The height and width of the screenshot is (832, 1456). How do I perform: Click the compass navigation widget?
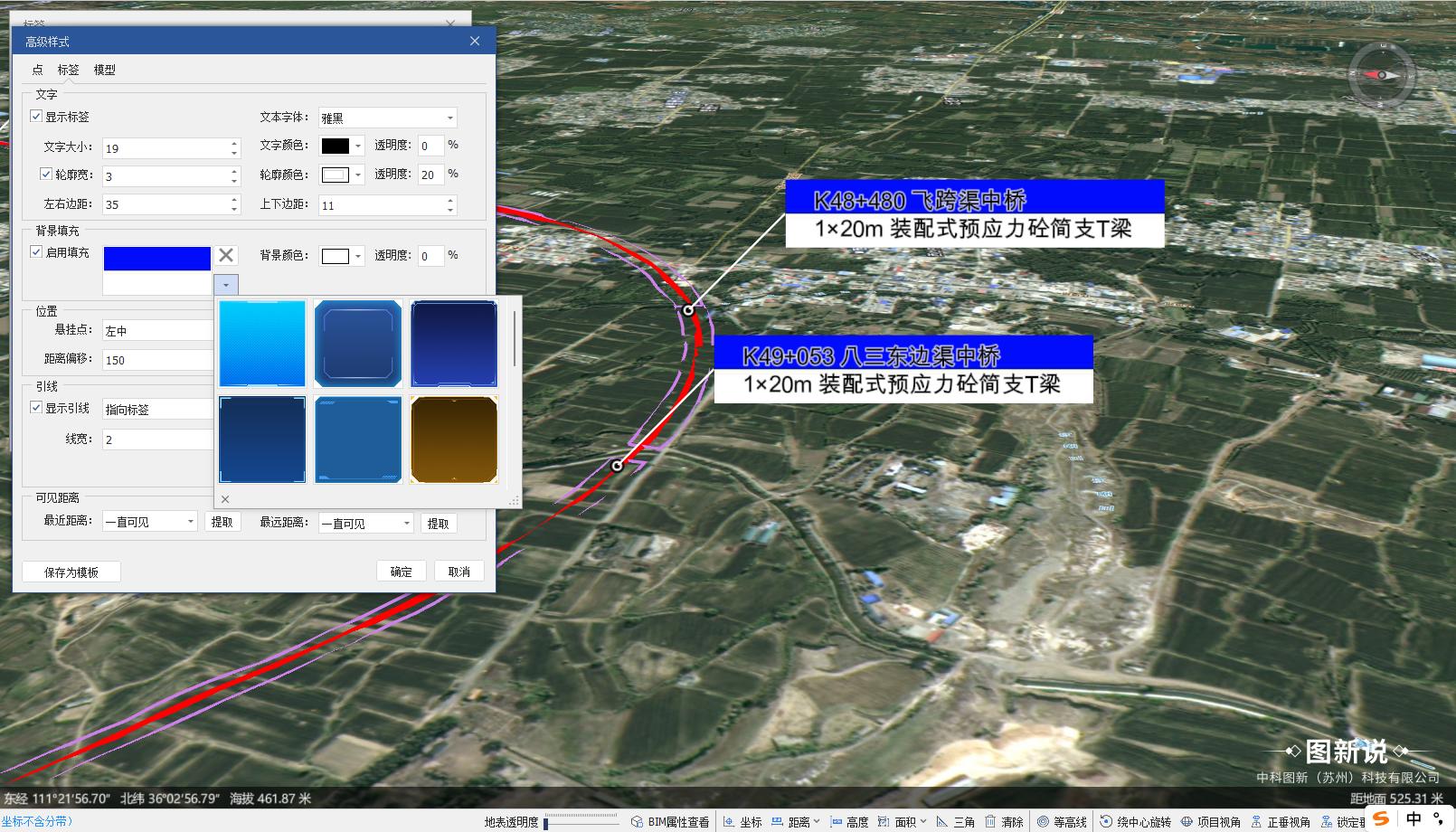pyautogui.click(x=1381, y=75)
